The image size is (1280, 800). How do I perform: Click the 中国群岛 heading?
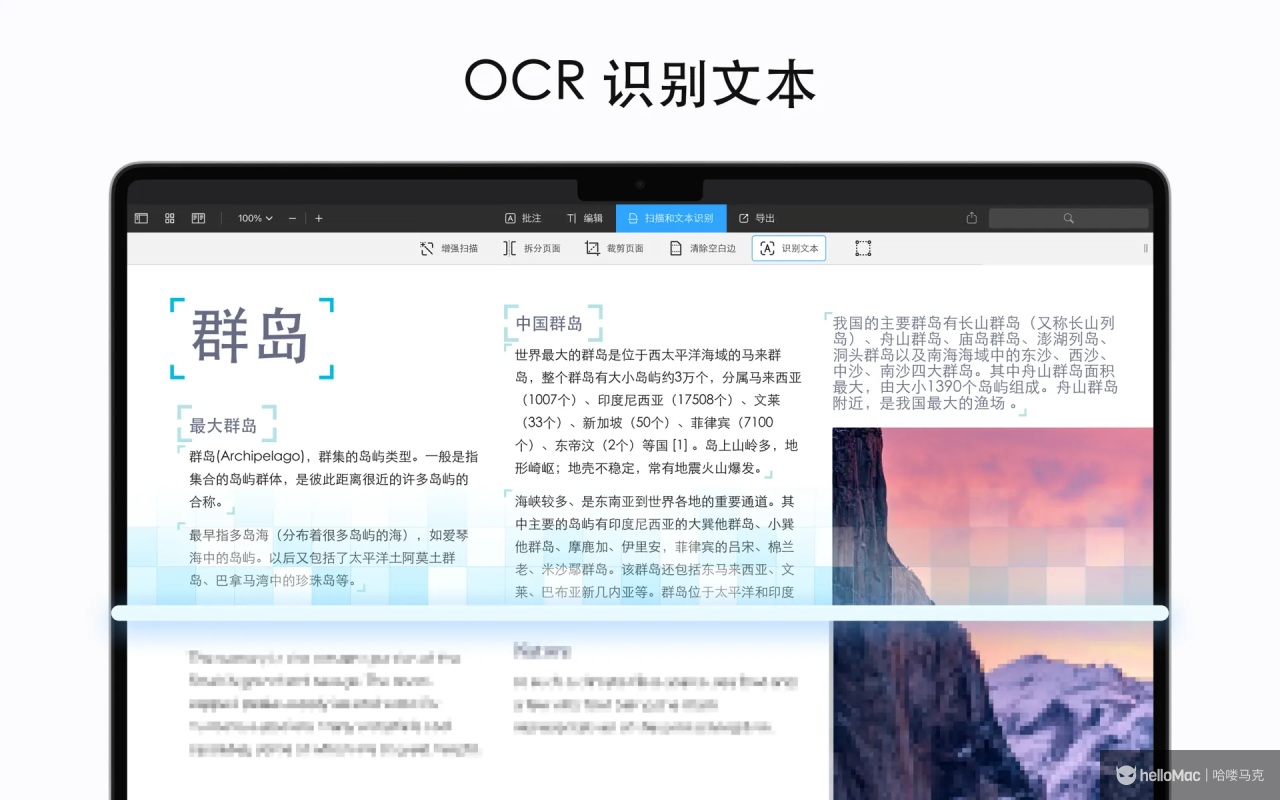549,324
